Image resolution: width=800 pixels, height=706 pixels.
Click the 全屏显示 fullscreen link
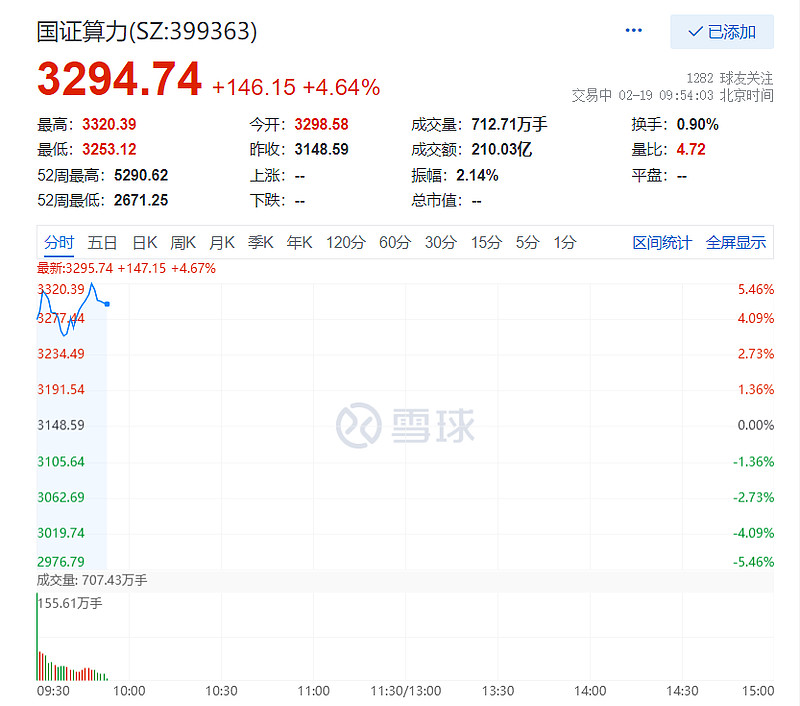736,243
